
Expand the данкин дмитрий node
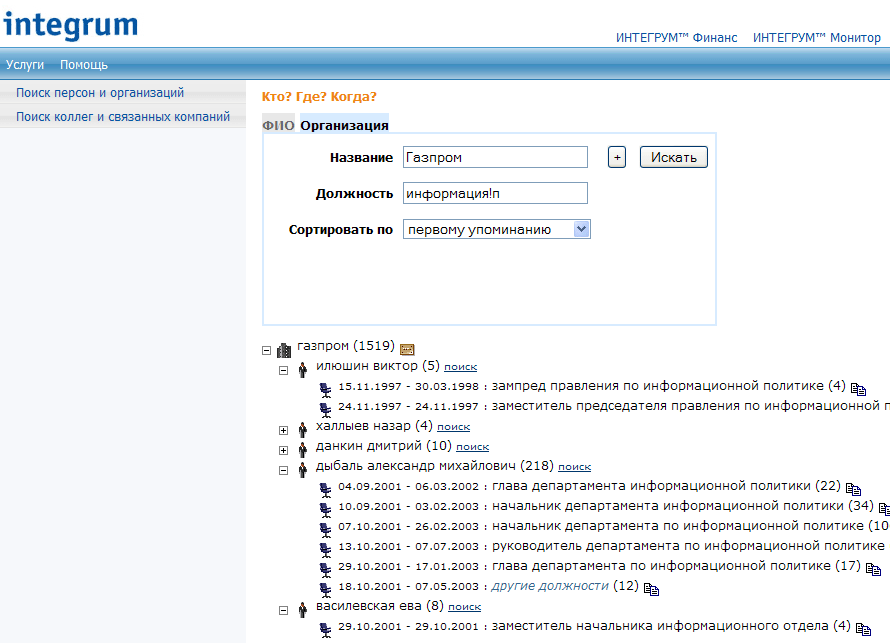[x=283, y=450]
